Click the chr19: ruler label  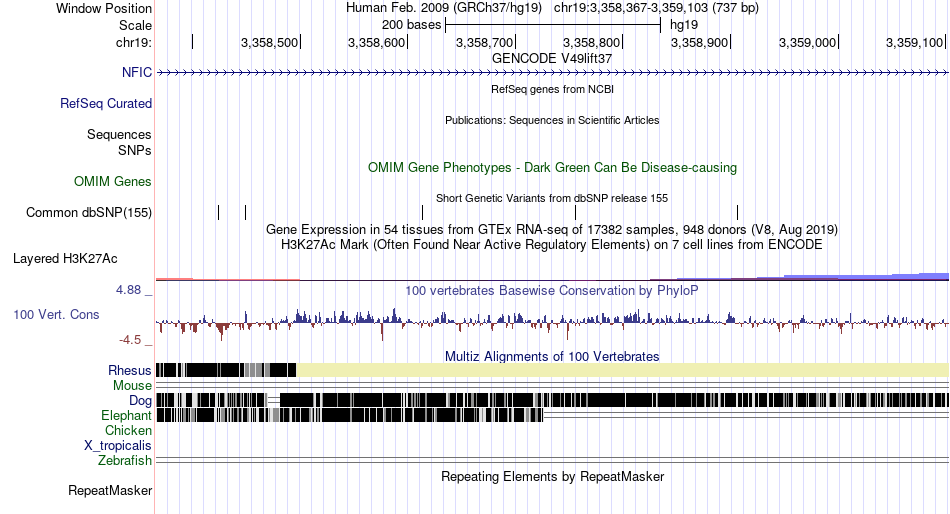(133, 42)
